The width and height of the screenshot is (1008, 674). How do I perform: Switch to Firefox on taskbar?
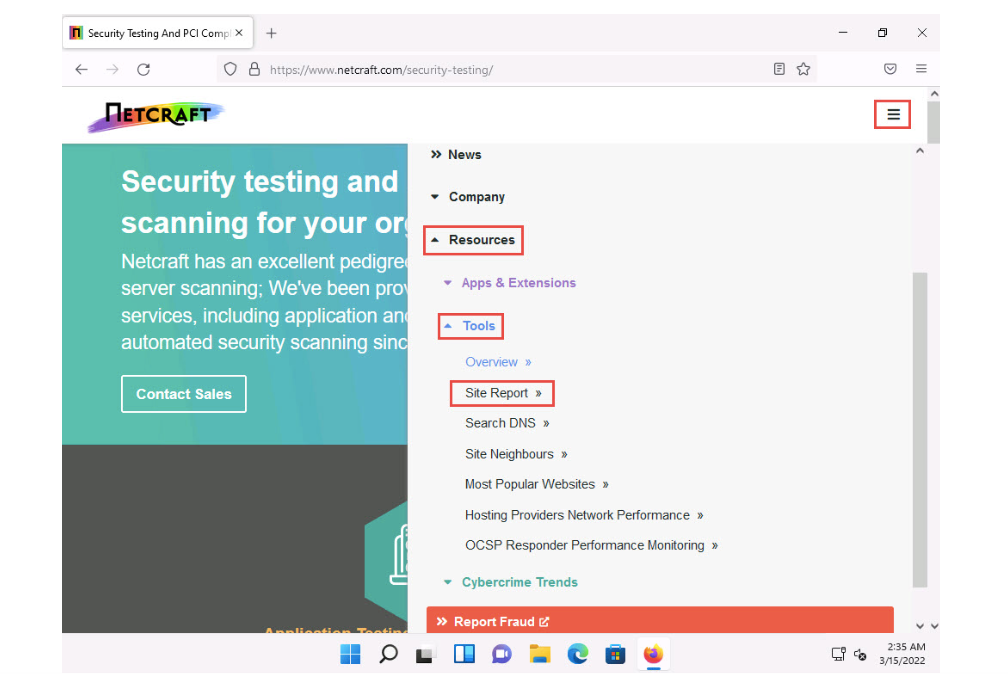click(653, 654)
